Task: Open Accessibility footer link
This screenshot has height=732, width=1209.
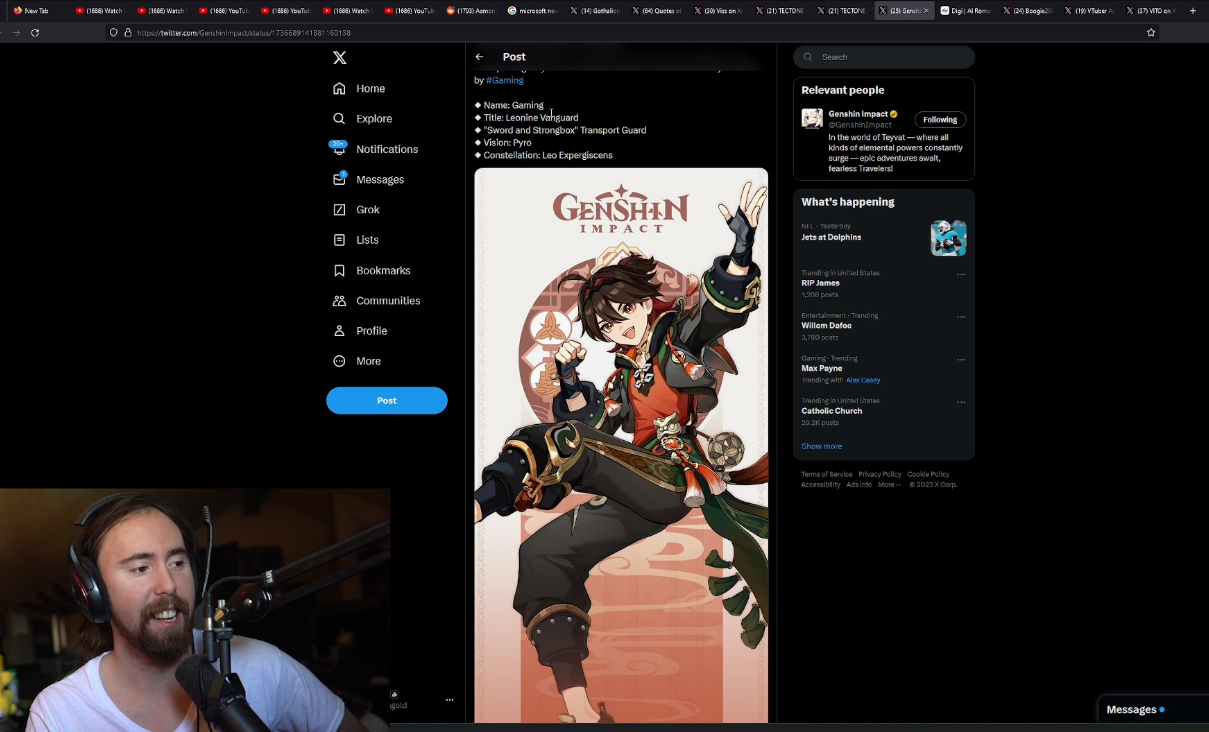Action: point(820,484)
